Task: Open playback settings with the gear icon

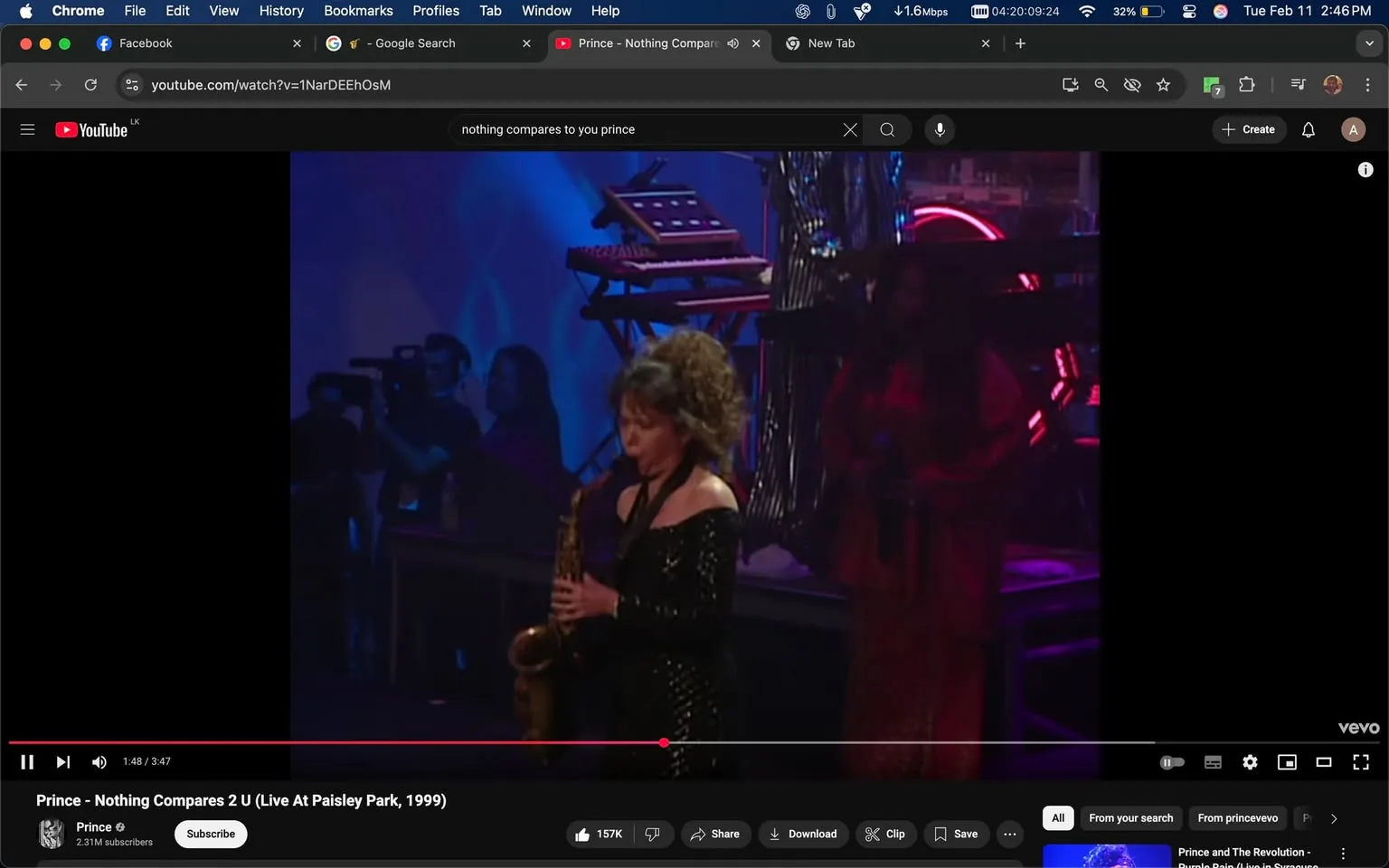Action: (1250, 761)
